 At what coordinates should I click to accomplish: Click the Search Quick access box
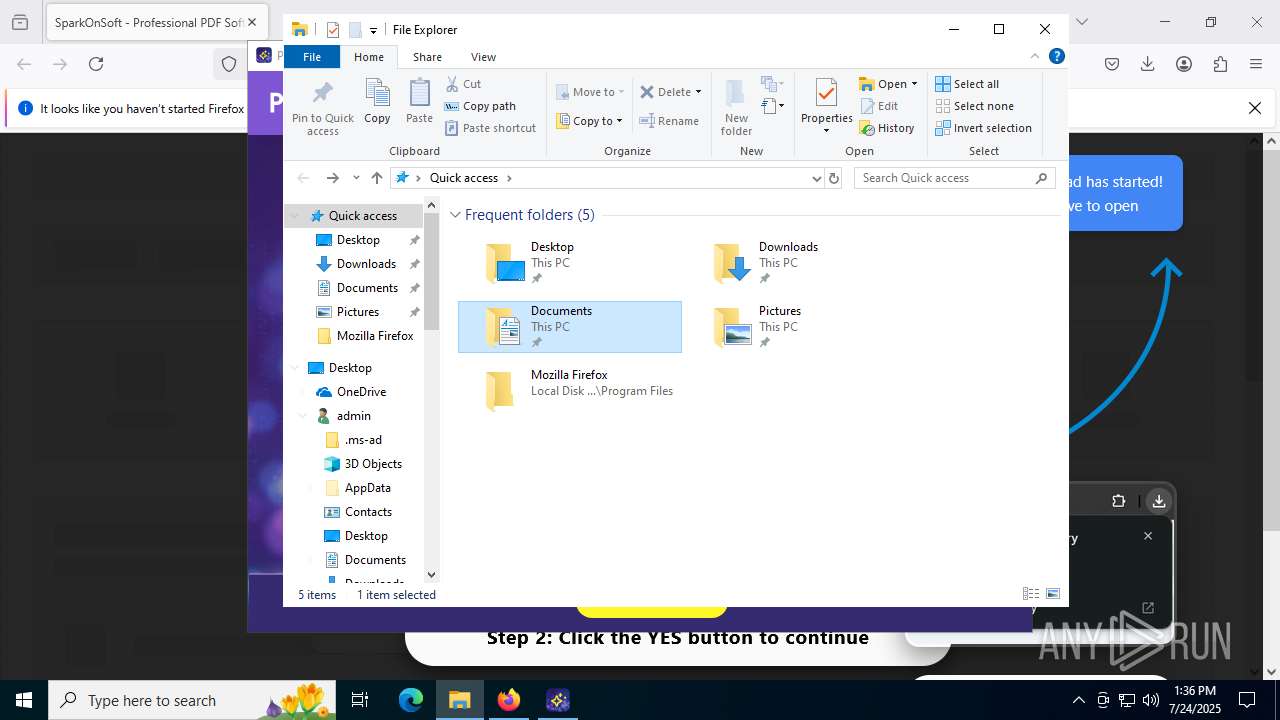pyautogui.click(x=955, y=178)
